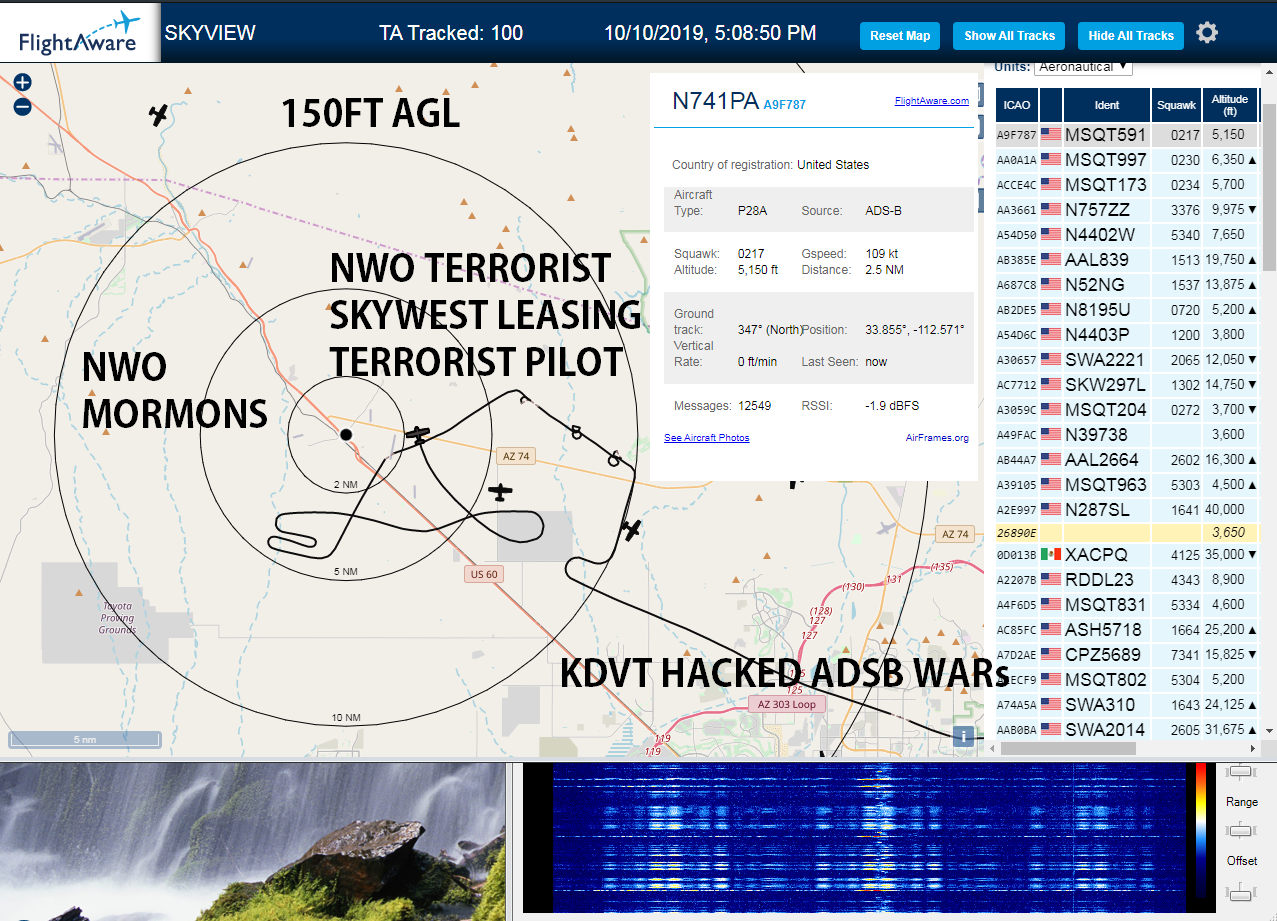Click the table scrollbar down arrow
Image resolution: width=1277 pixels, height=921 pixels.
click(1268, 732)
